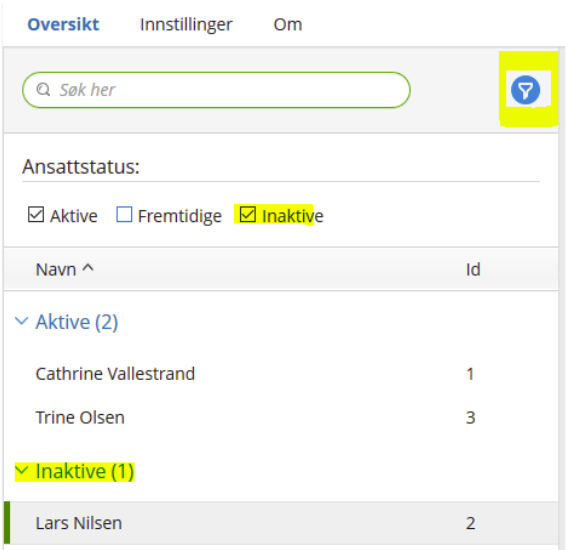Select employee Trine Olsen
This screenshot has height=550, width=570.
[281, 417]
